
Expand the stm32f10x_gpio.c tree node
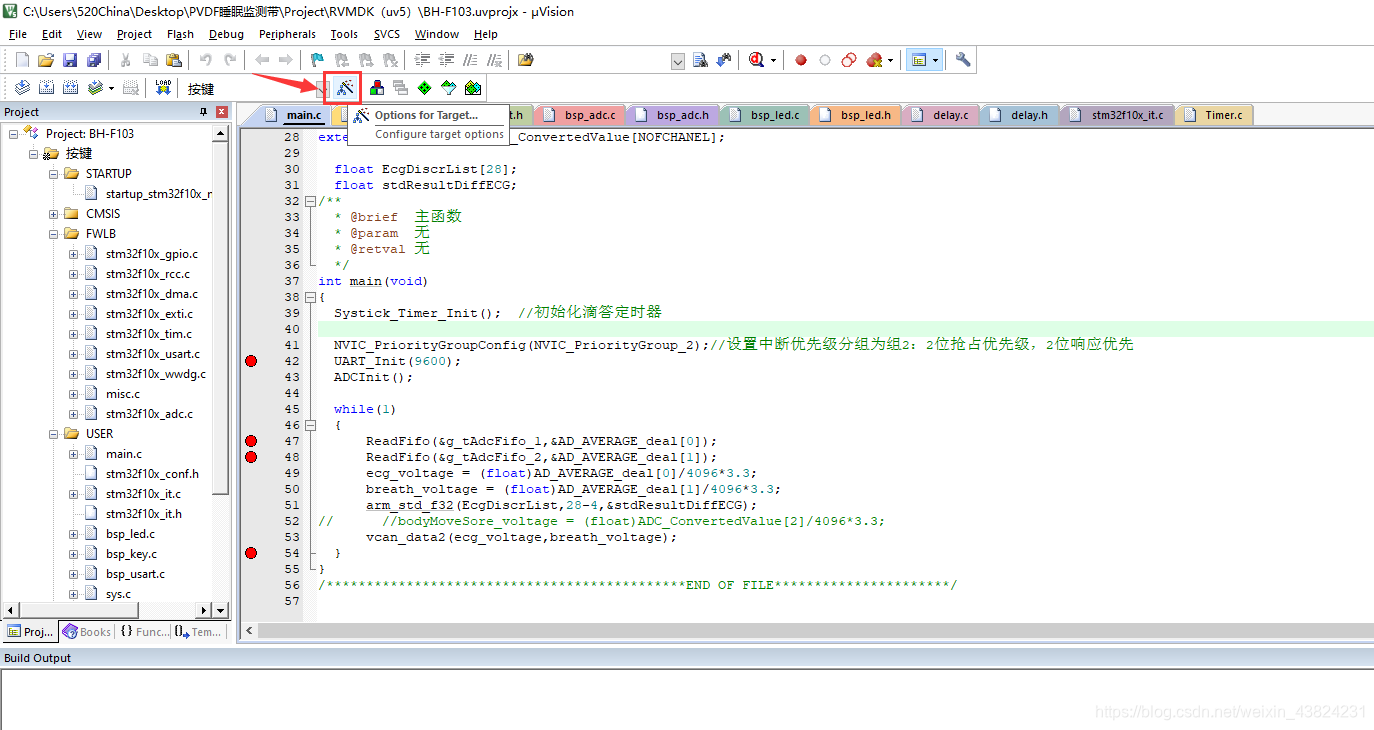tap(73, 254)
